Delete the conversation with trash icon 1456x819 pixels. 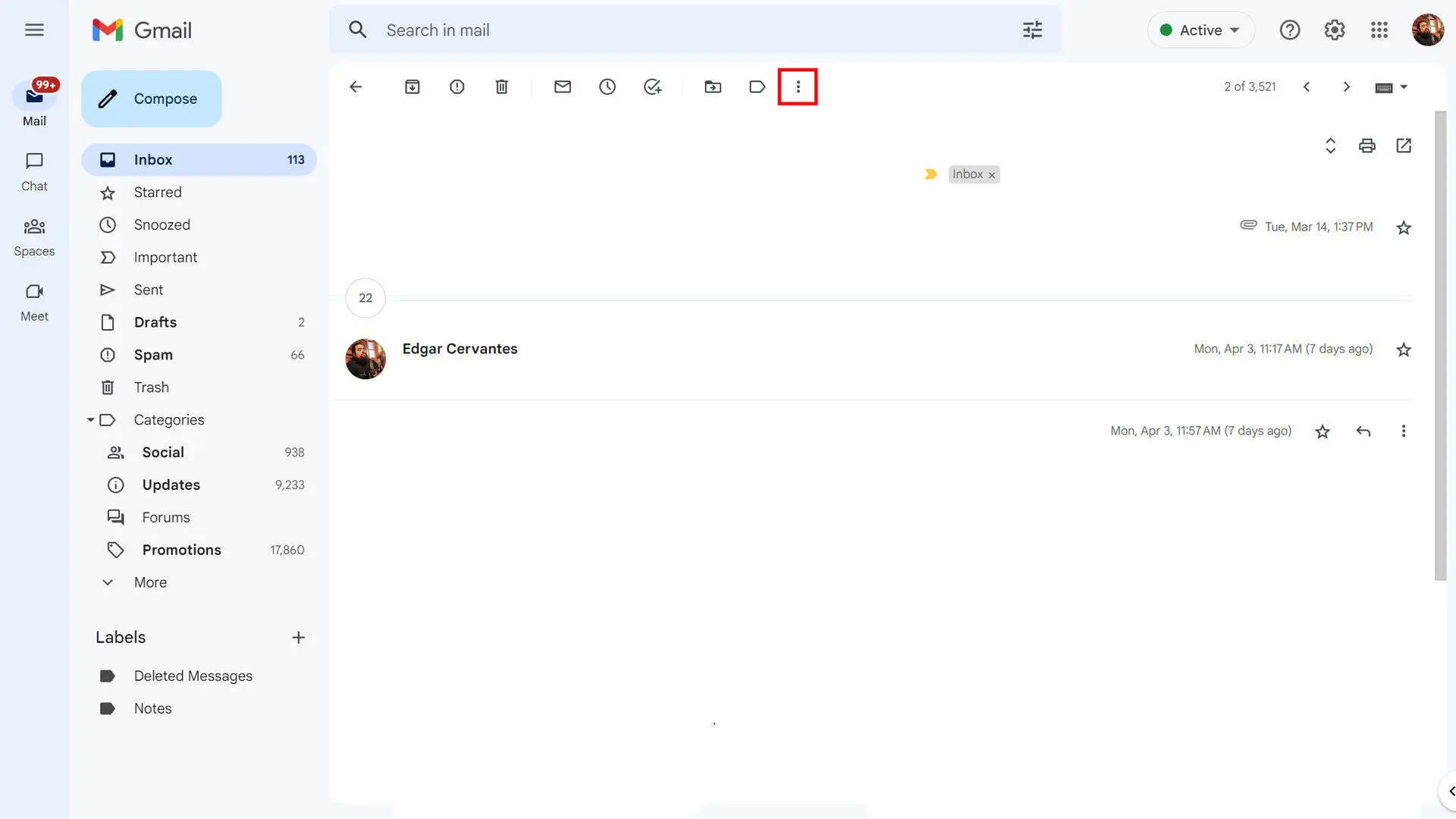[x=501, y=86]
